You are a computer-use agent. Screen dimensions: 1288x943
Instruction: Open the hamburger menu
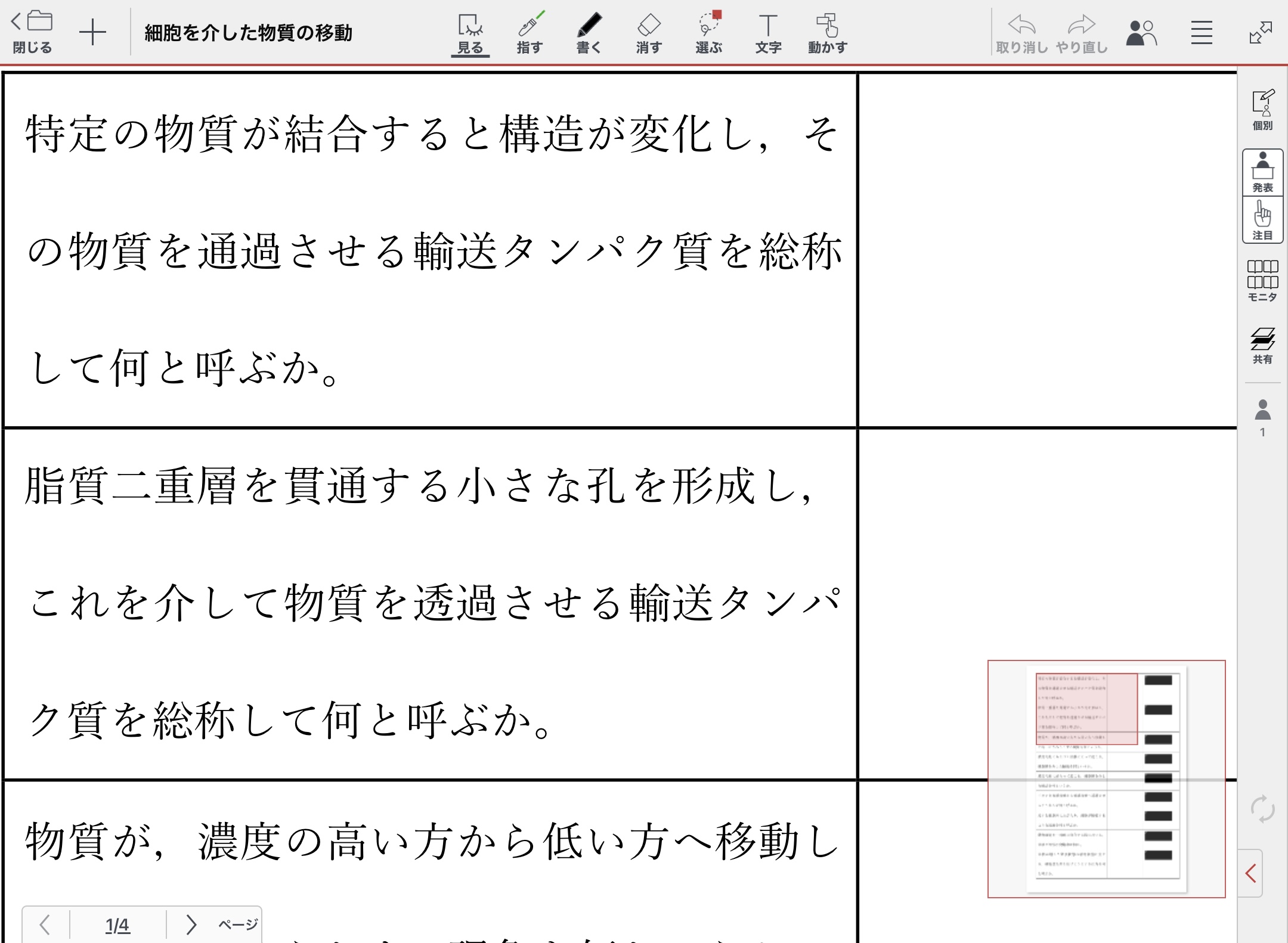point(1202,33)
